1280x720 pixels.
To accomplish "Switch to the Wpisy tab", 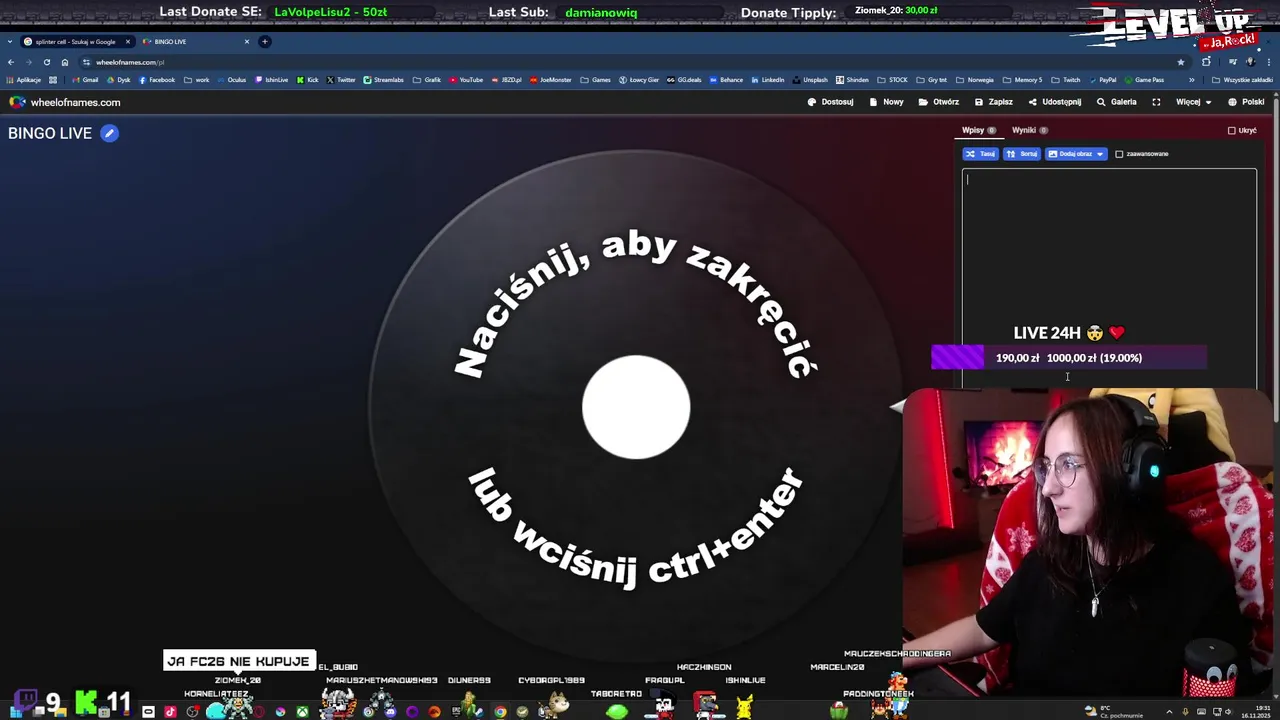I will (x=979, y=130).
